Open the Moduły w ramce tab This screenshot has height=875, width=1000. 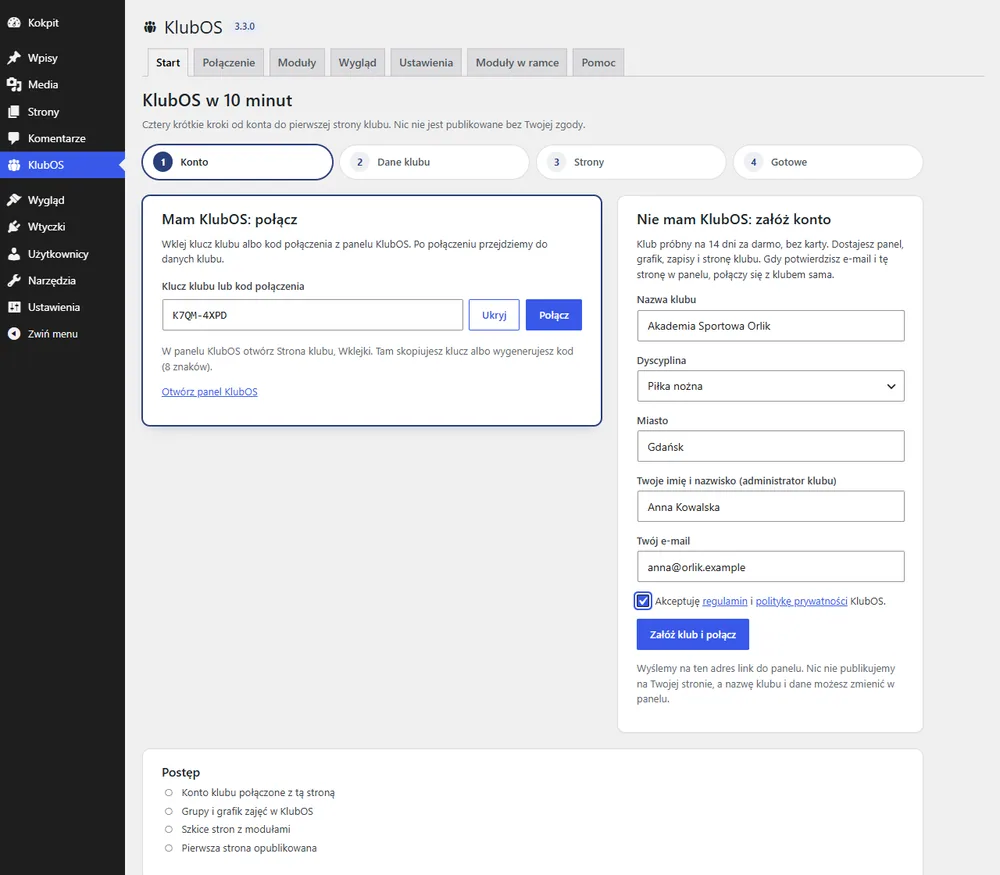(x=517, y=62)
